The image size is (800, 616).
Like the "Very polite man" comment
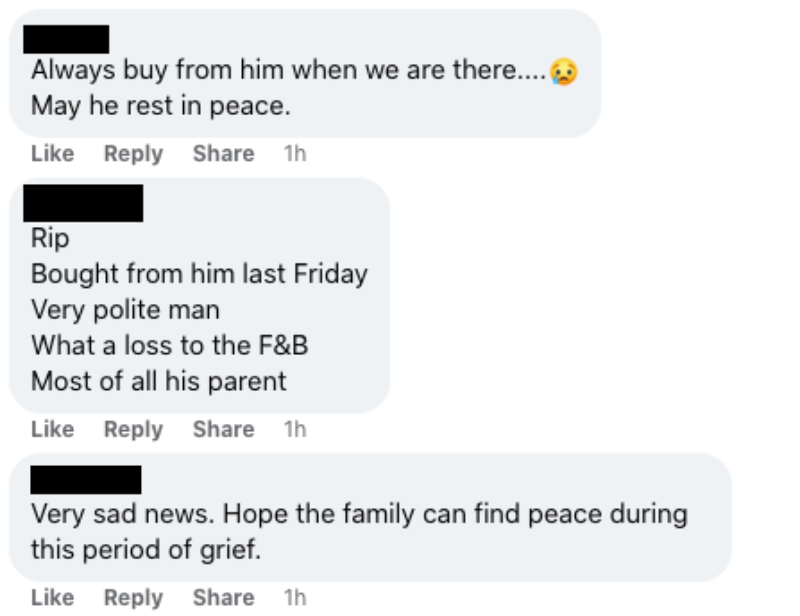(x=53, y=429)
